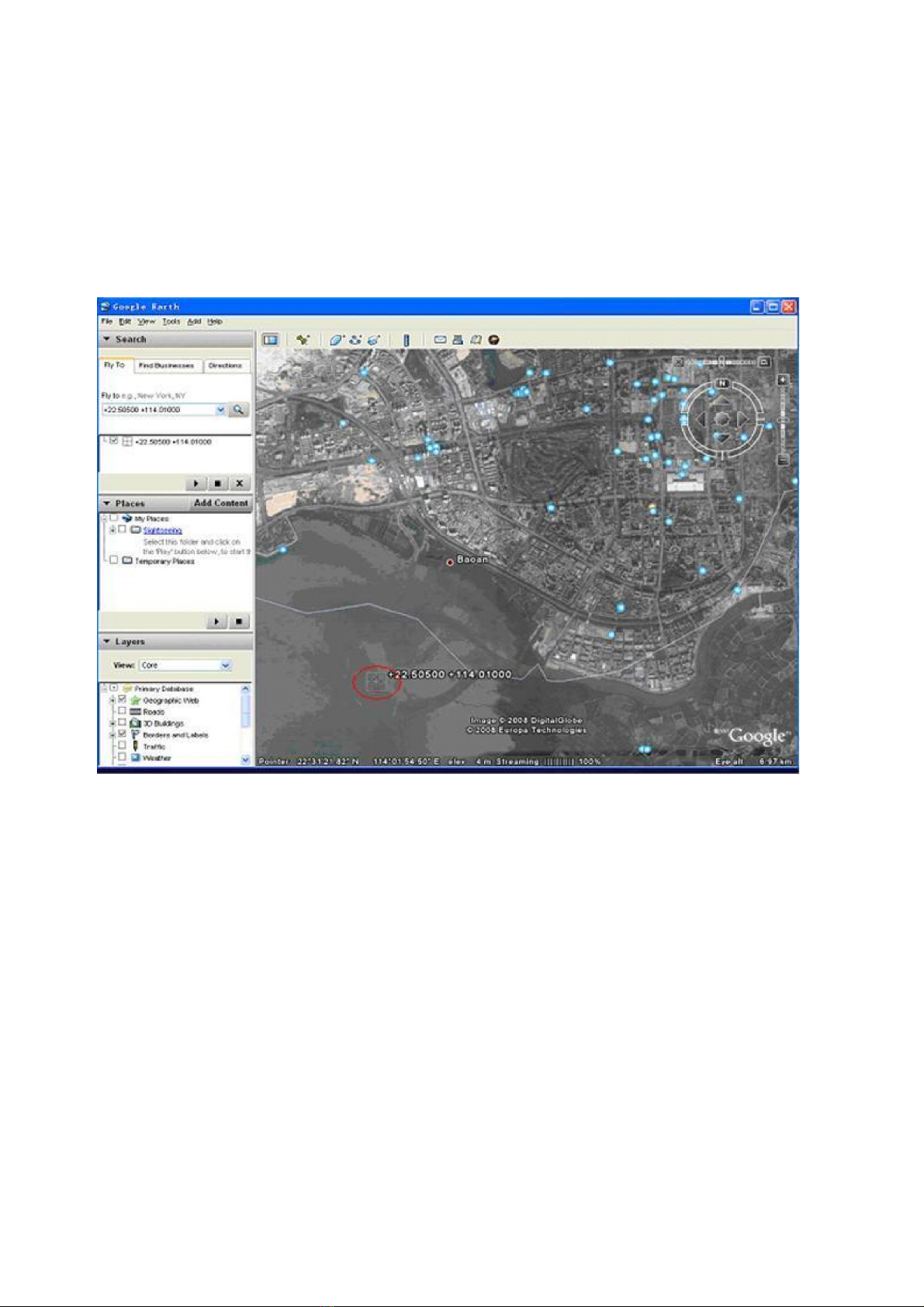
Task: Click the navigation left arrow
Action: 701,419
